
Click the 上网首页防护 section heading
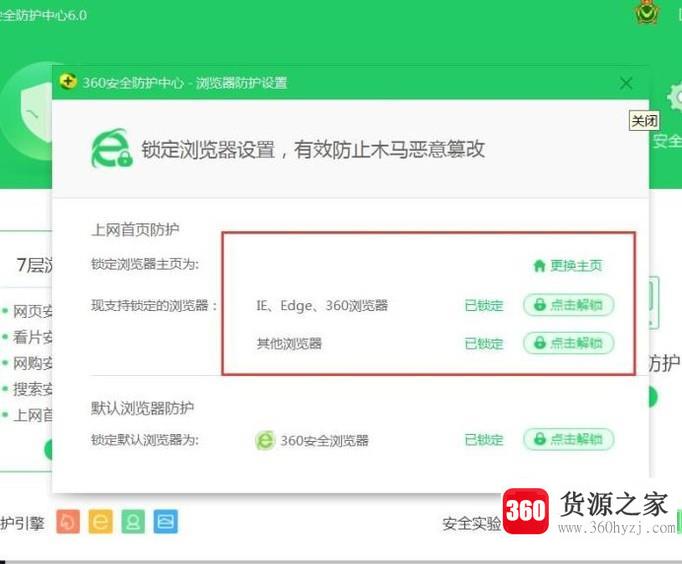[x=135, y=230]
